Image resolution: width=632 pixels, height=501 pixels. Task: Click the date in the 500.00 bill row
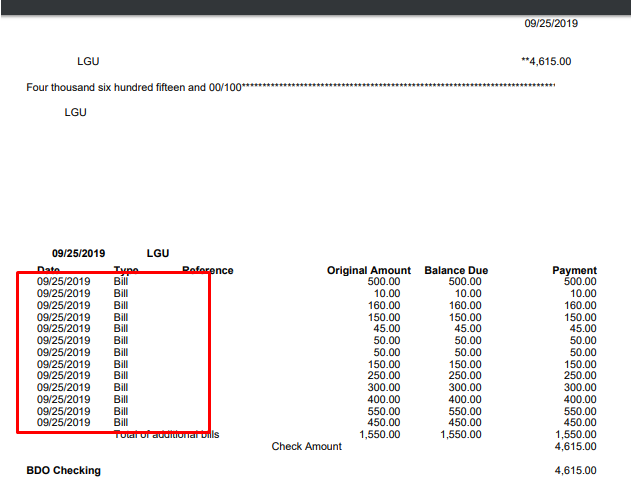tap(64, 281)
